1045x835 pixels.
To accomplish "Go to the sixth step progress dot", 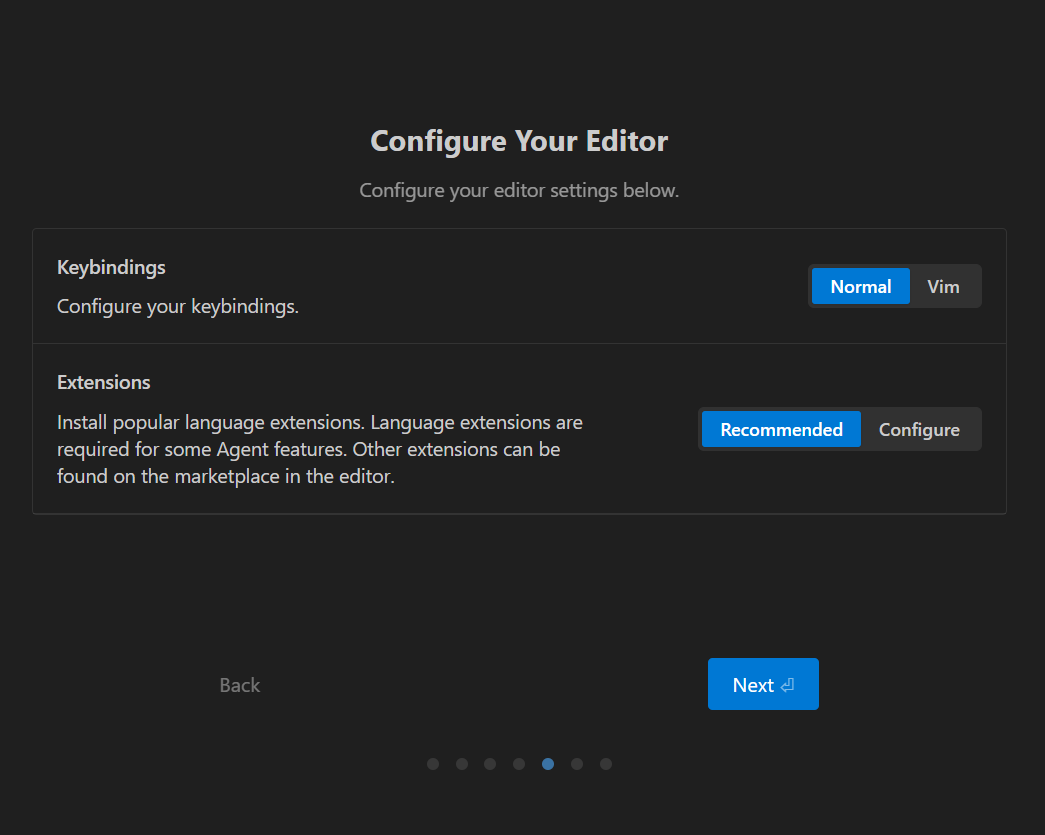I will point(577,764).
